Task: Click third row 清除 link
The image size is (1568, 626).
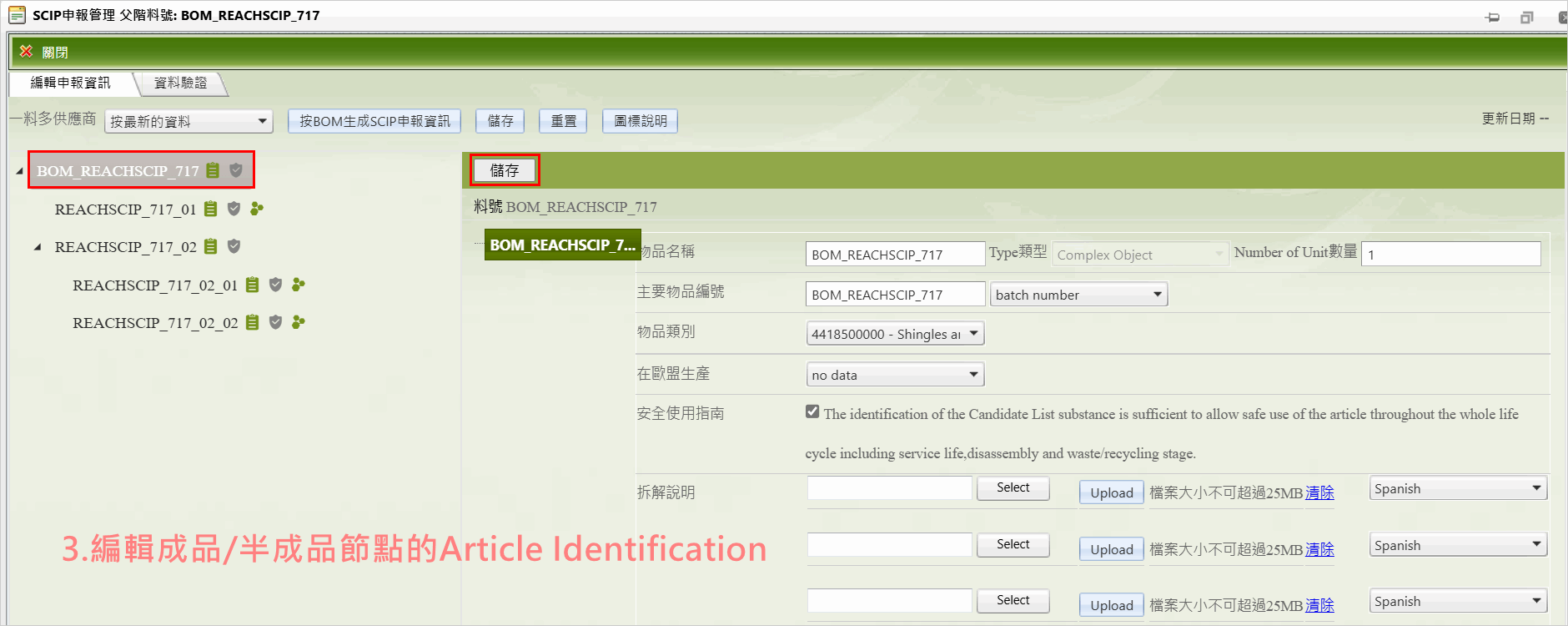Action: (x=1319, y=605)
